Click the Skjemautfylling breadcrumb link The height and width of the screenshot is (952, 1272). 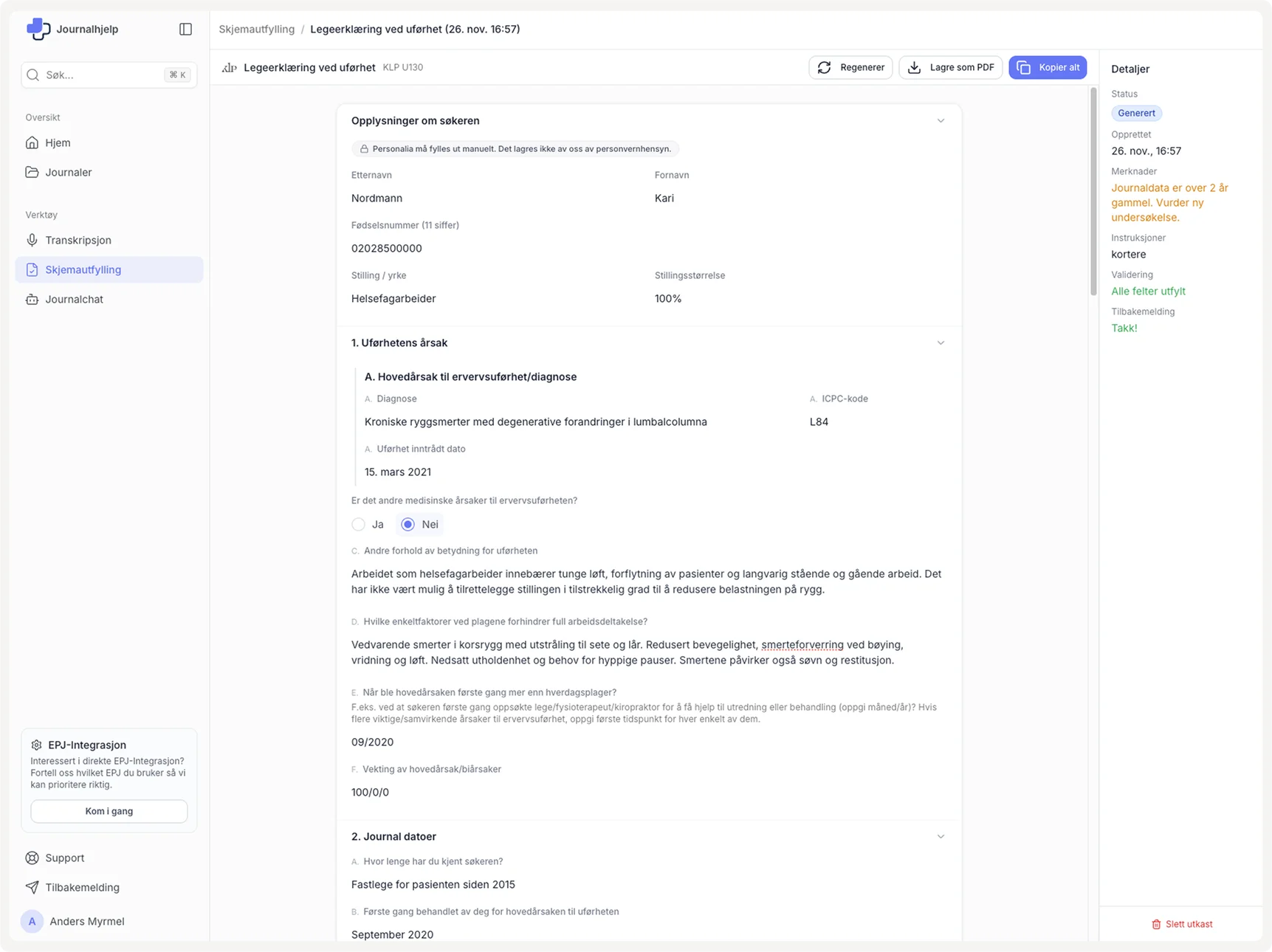256,29
